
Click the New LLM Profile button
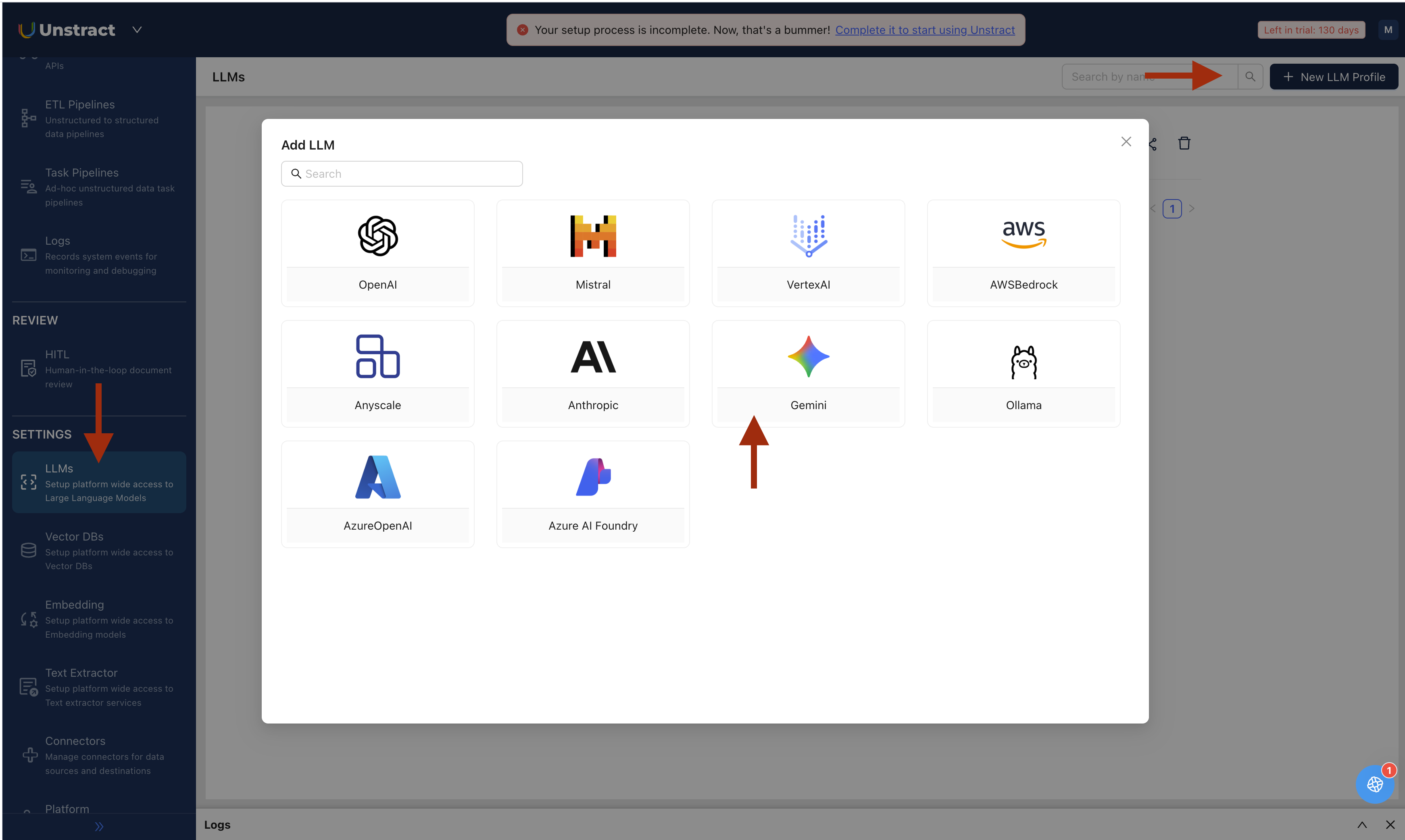point(1334,77)
